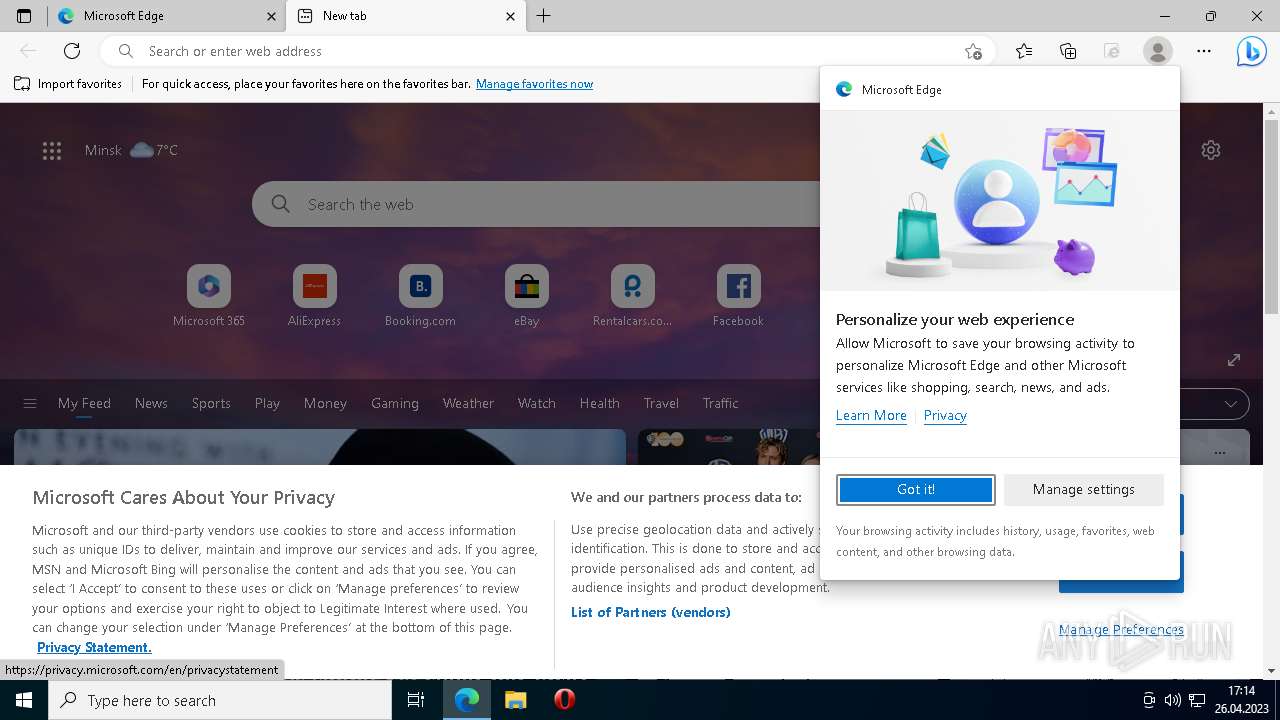This screenshot has height=720, width=1280.
Task: Select Gaming feed tab
Action: [x=395, y=403]
